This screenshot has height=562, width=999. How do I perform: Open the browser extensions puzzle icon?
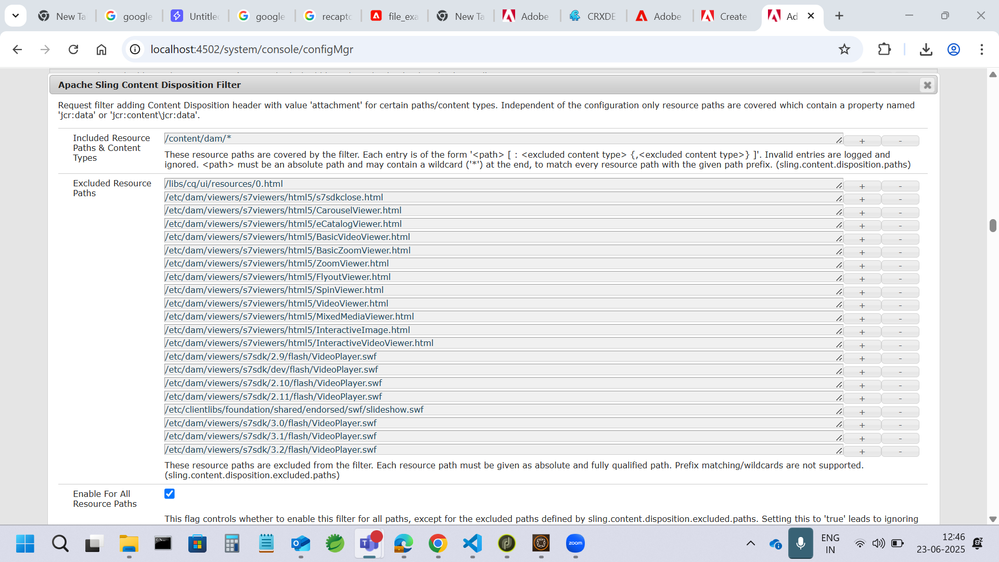click(x=884, y=49)
